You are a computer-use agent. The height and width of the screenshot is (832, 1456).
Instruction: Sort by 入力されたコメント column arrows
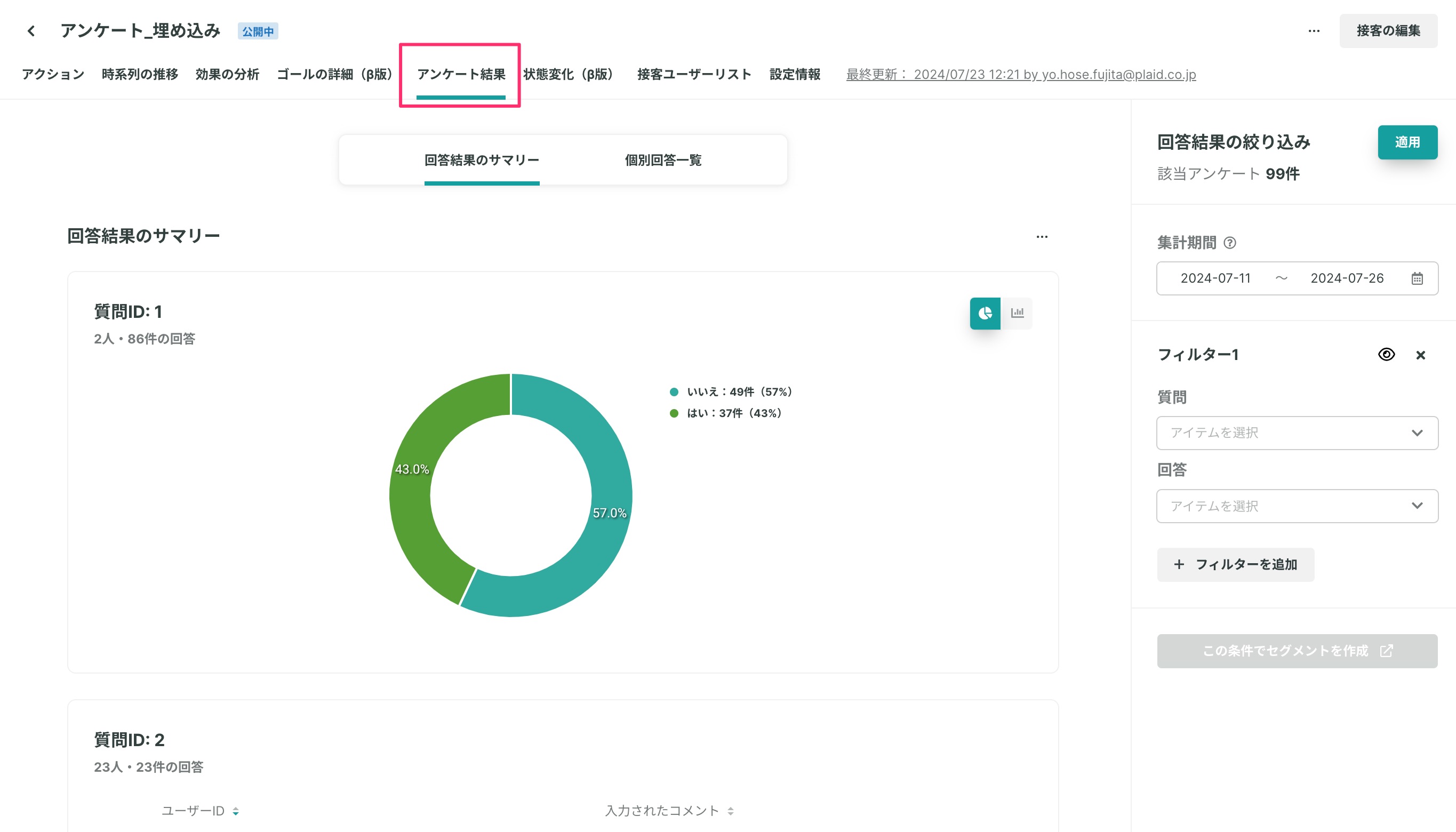coord(730,811)
